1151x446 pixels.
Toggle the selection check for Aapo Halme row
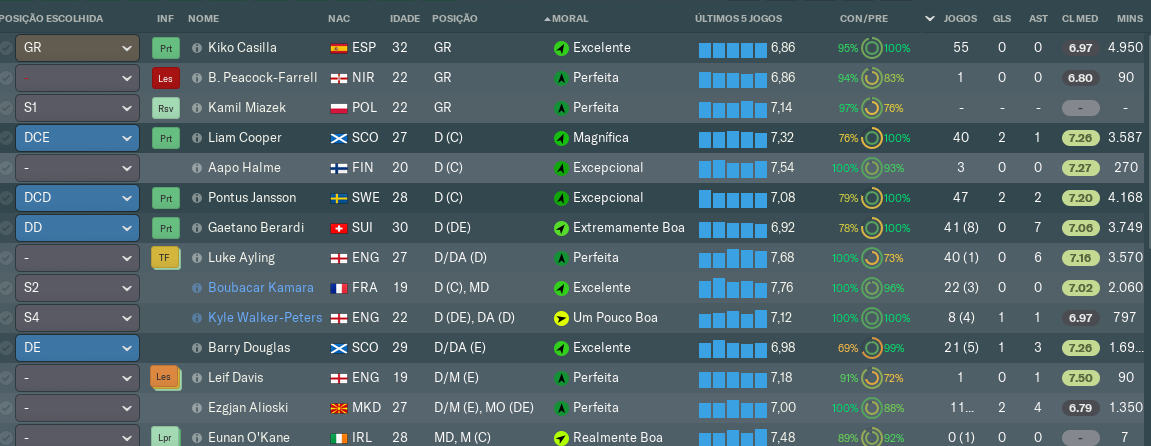[6, 168]
